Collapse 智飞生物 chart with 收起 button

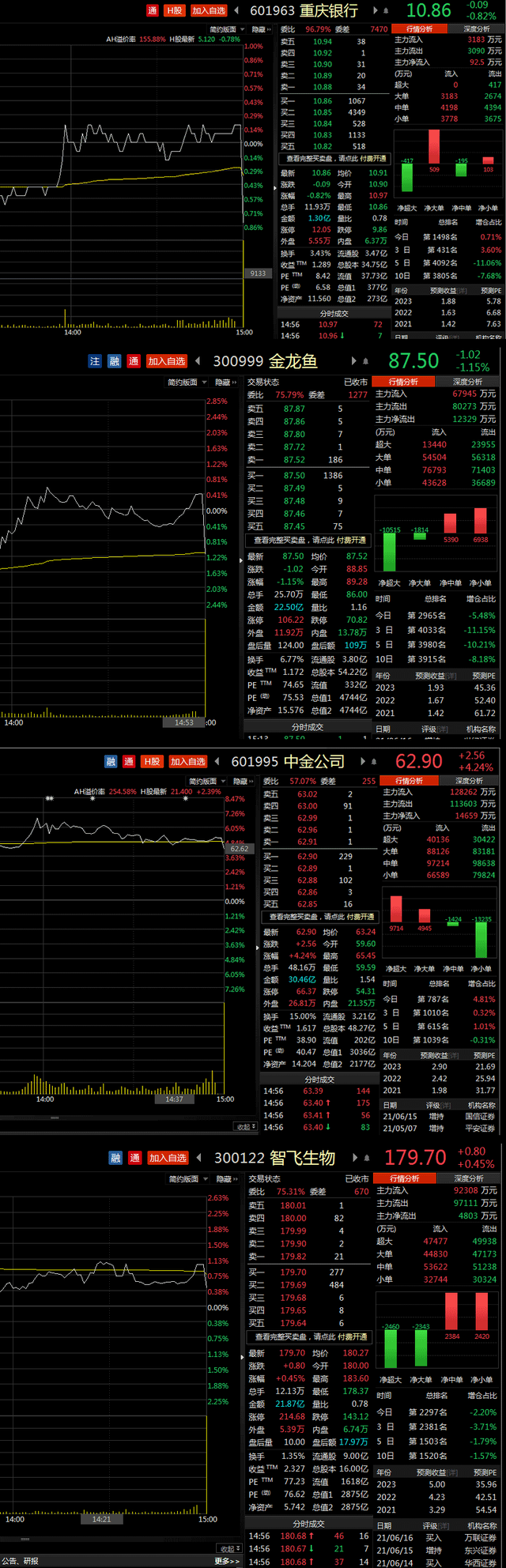(228, 1549)
